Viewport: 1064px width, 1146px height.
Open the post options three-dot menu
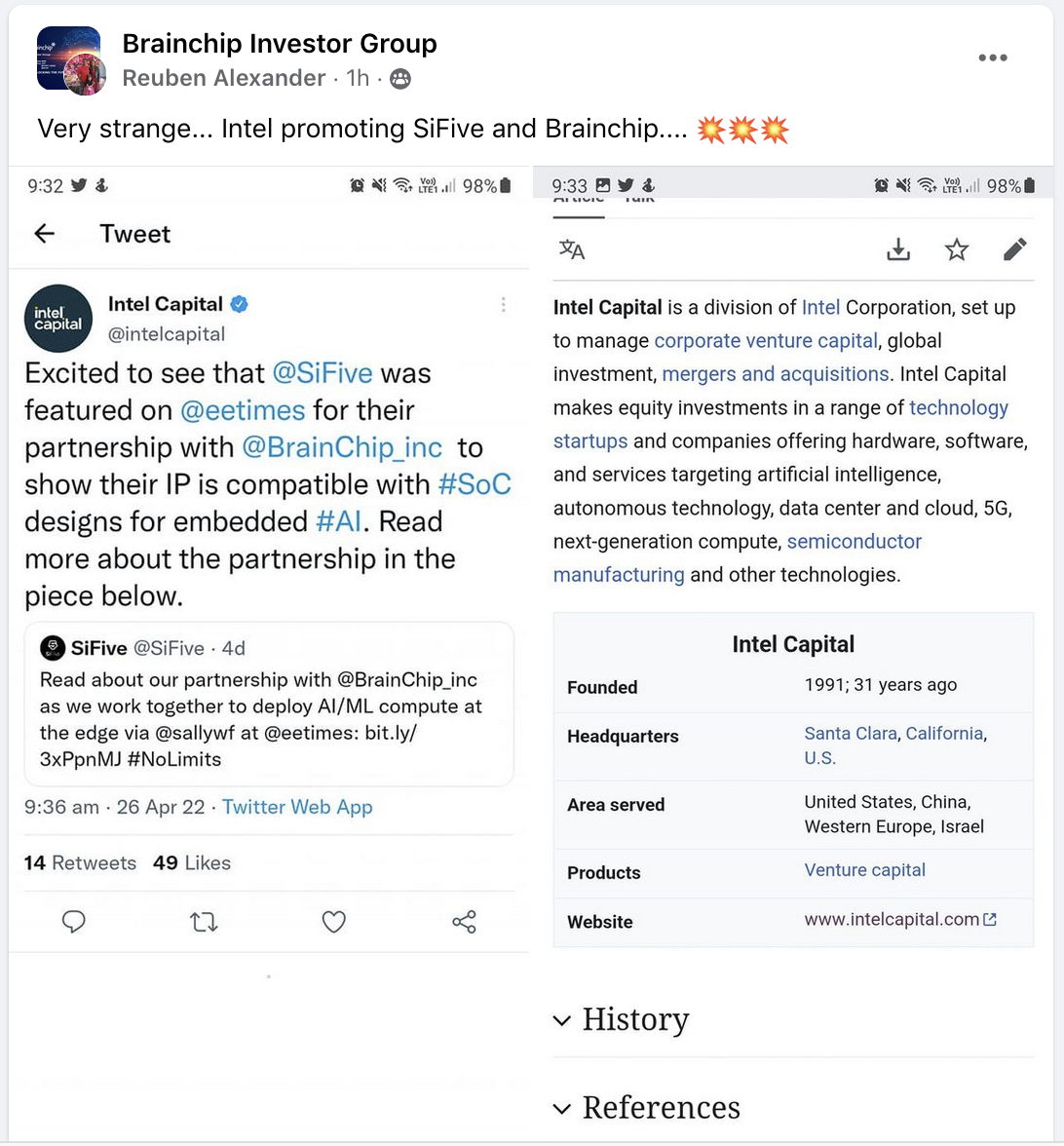pos(992,57)
